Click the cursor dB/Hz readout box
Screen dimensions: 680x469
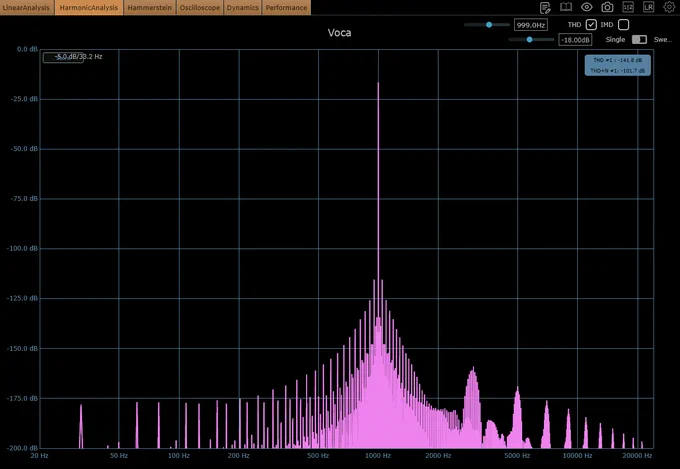tap(63, 57)
